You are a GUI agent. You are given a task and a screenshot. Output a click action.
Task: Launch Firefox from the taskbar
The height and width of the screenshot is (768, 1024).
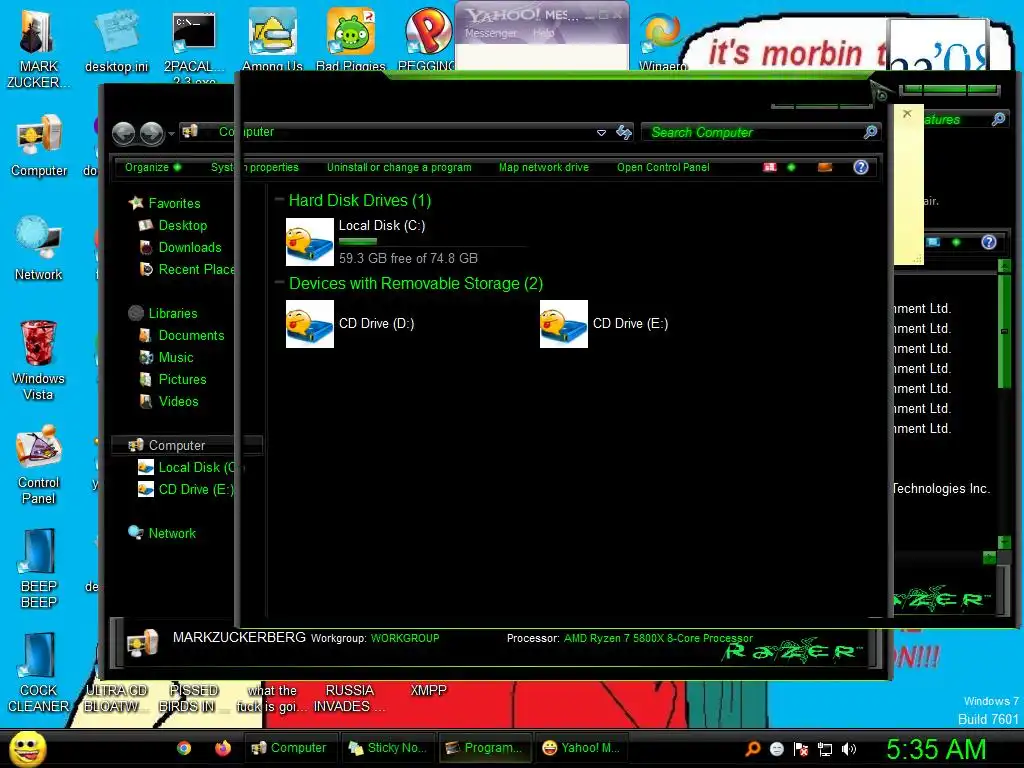[x=223, y=748]
